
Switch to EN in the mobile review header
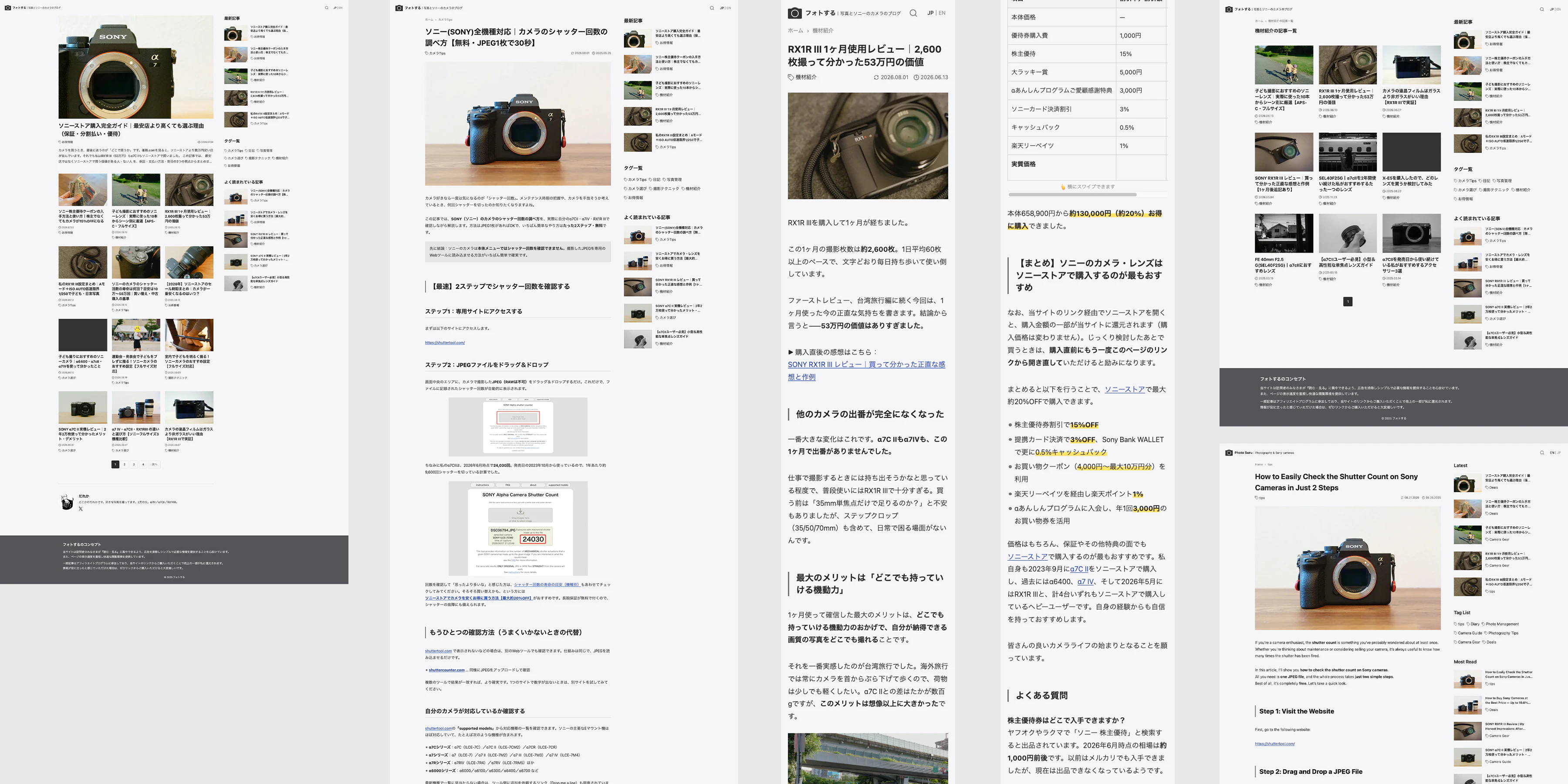coord(942,13)
